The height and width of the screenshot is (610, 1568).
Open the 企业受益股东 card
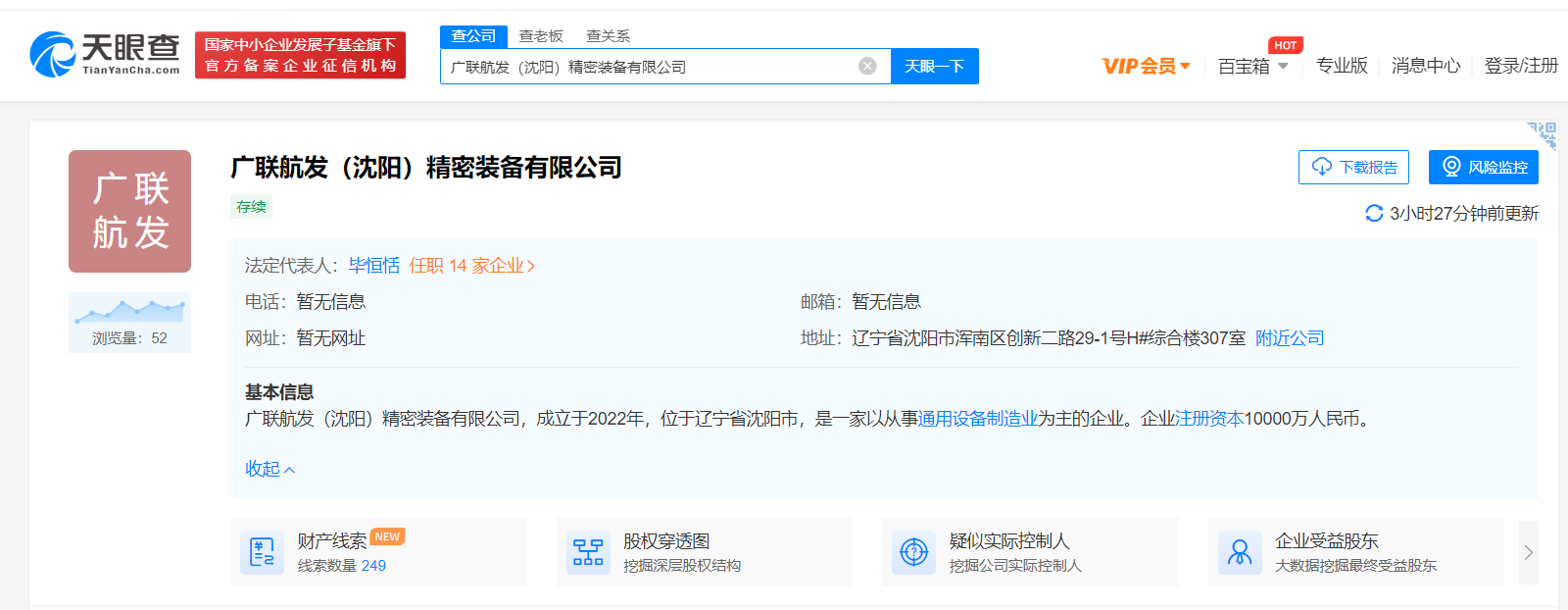(x=1356, y=552)
